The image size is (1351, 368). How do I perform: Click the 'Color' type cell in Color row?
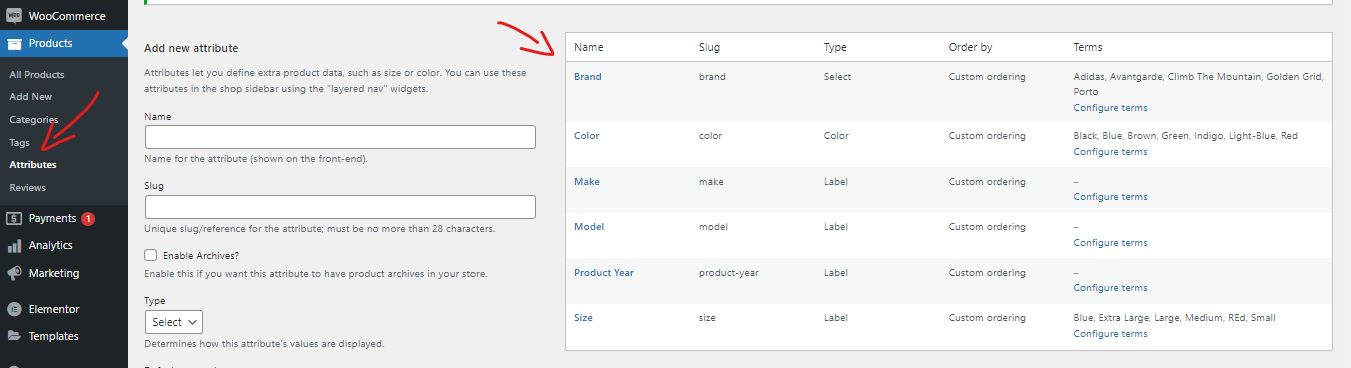(x=837, y=136)
